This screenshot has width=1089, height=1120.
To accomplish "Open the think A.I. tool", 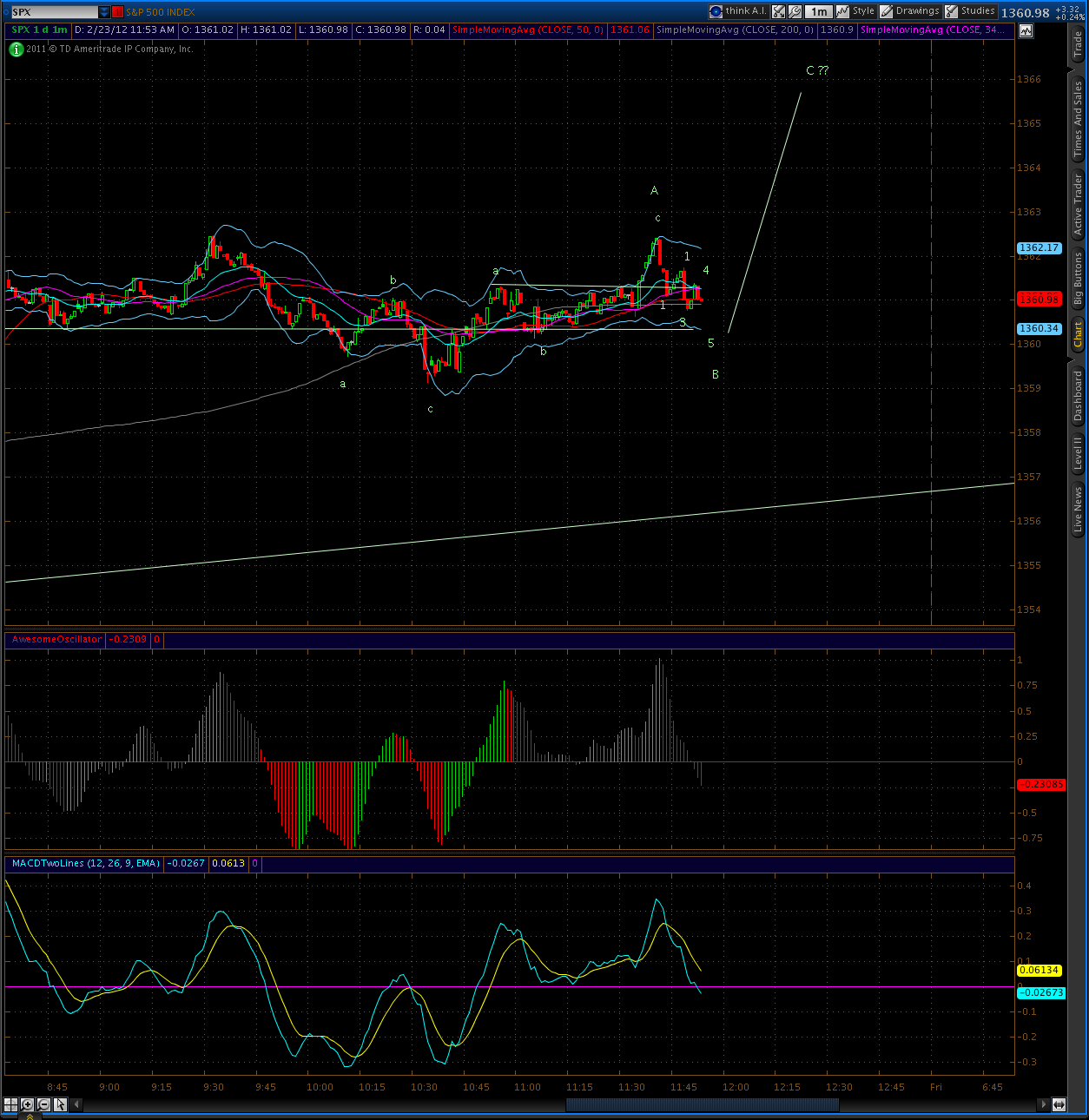I will click(738, 11).
